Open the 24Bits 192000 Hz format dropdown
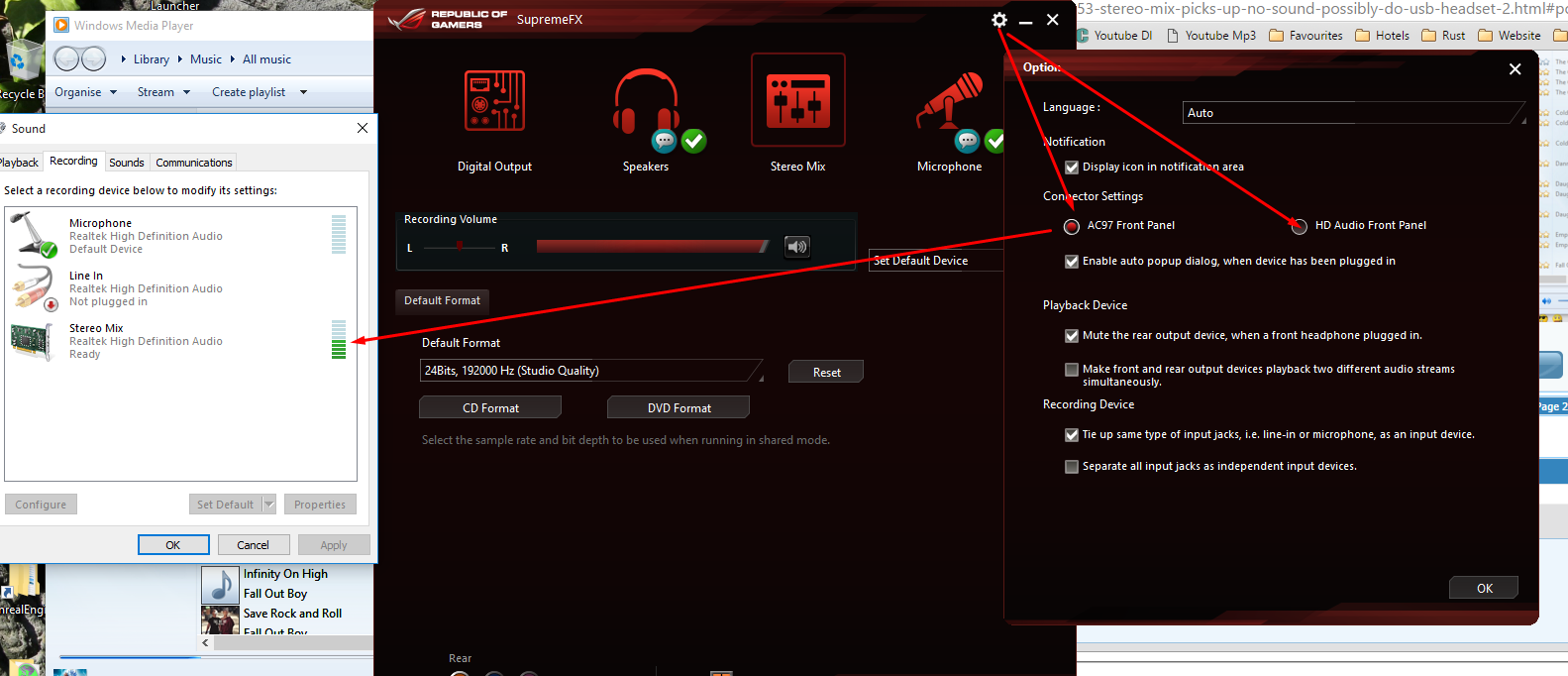The image size is (1568, 676). [592, 371]
